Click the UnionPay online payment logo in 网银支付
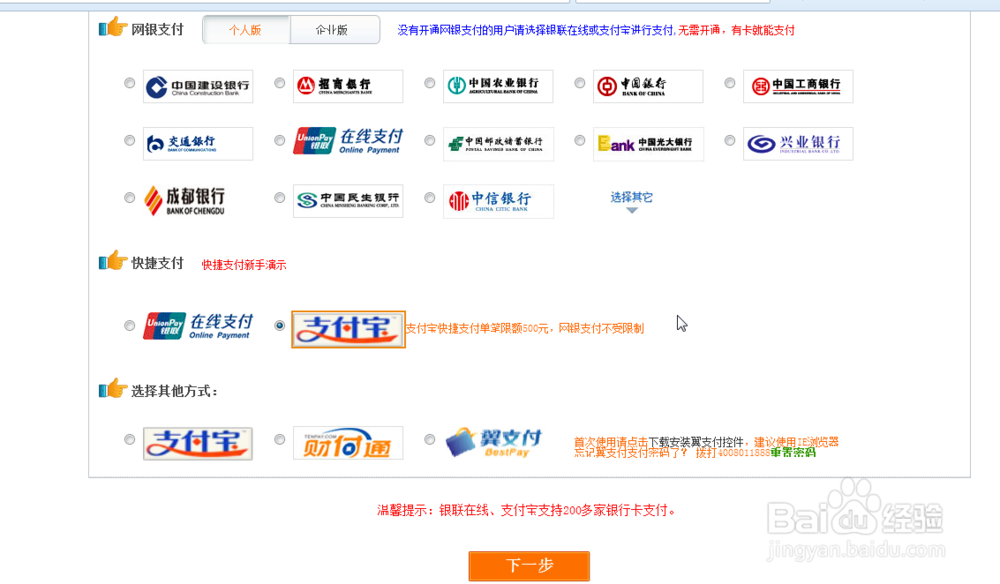This screenshot has width=1000, height=584. pyautogui.click(x=348, y=142)
